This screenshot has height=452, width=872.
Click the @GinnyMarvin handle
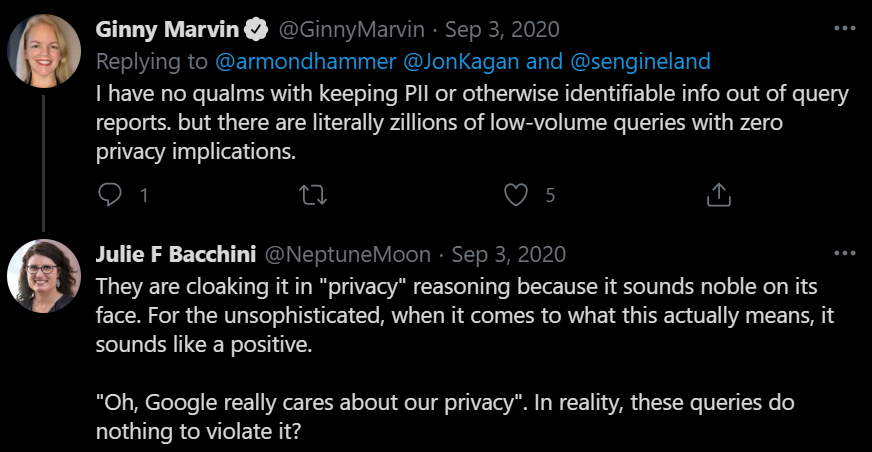coord(351,29)
